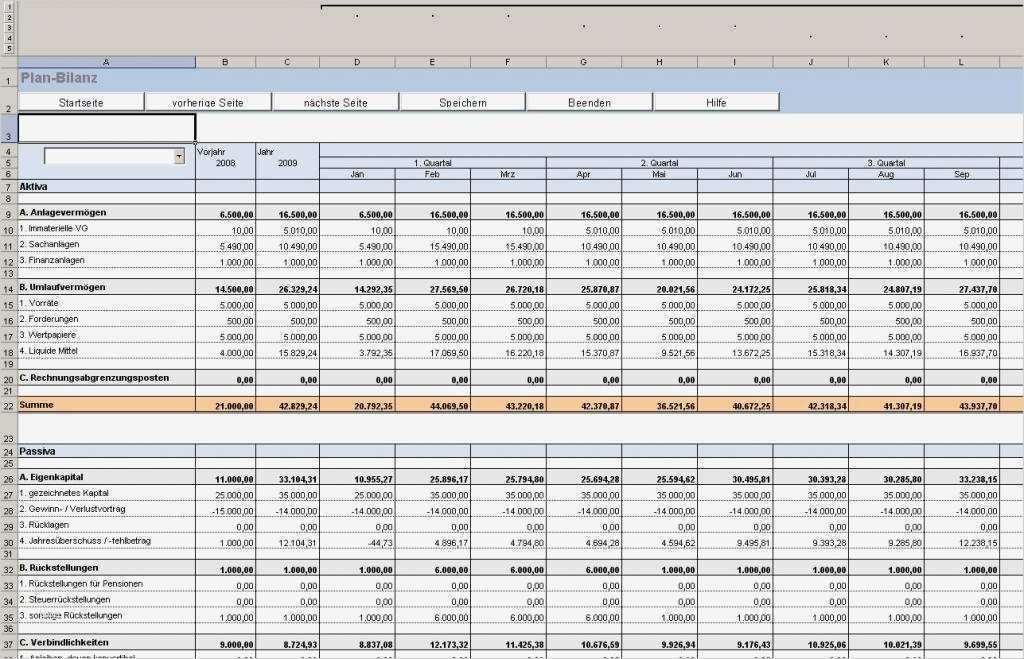Open Hilfe via its button
The width and height of the screenshot is (1024, 659).
pos(716,100)
